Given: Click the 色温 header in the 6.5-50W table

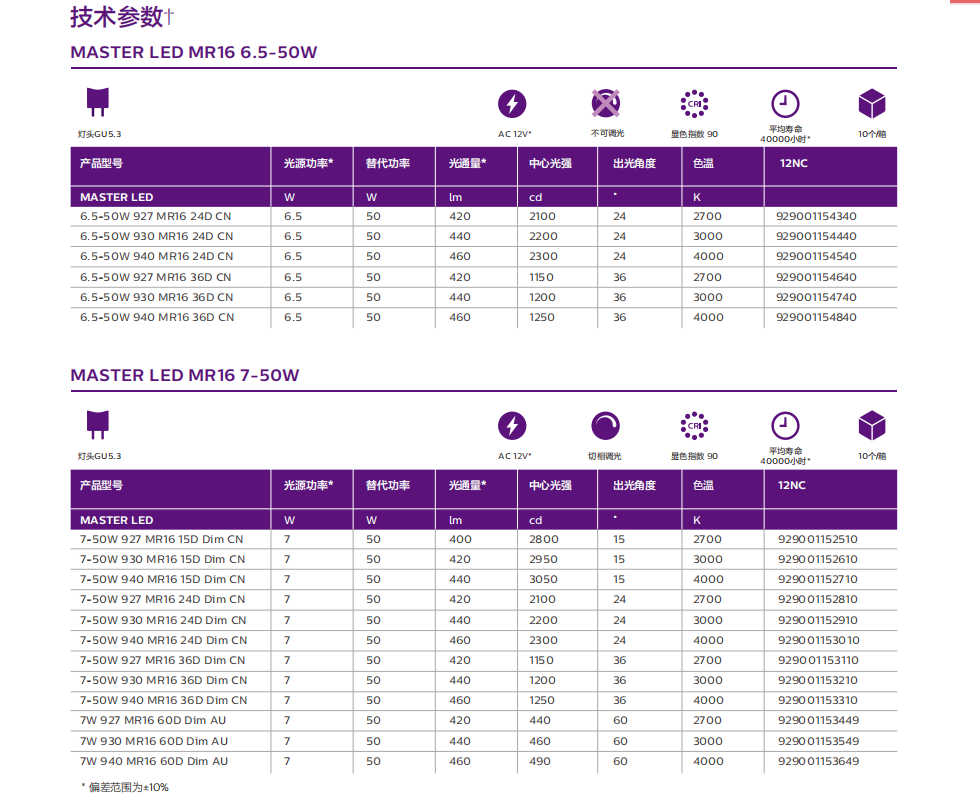Looking at the screenshot, I should click(x=703, y=163).
